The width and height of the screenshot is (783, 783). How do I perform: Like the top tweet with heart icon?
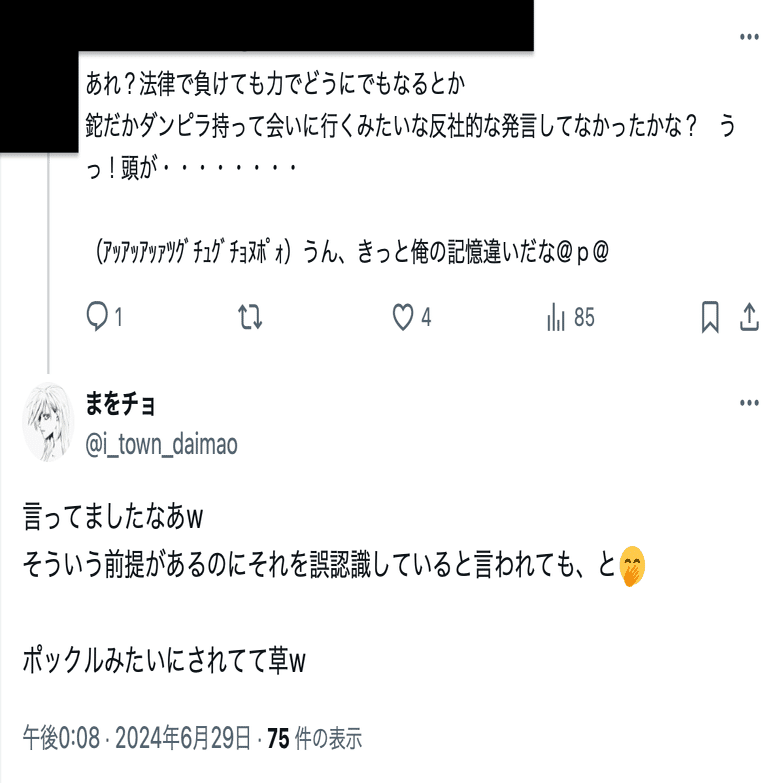[402, 317]
